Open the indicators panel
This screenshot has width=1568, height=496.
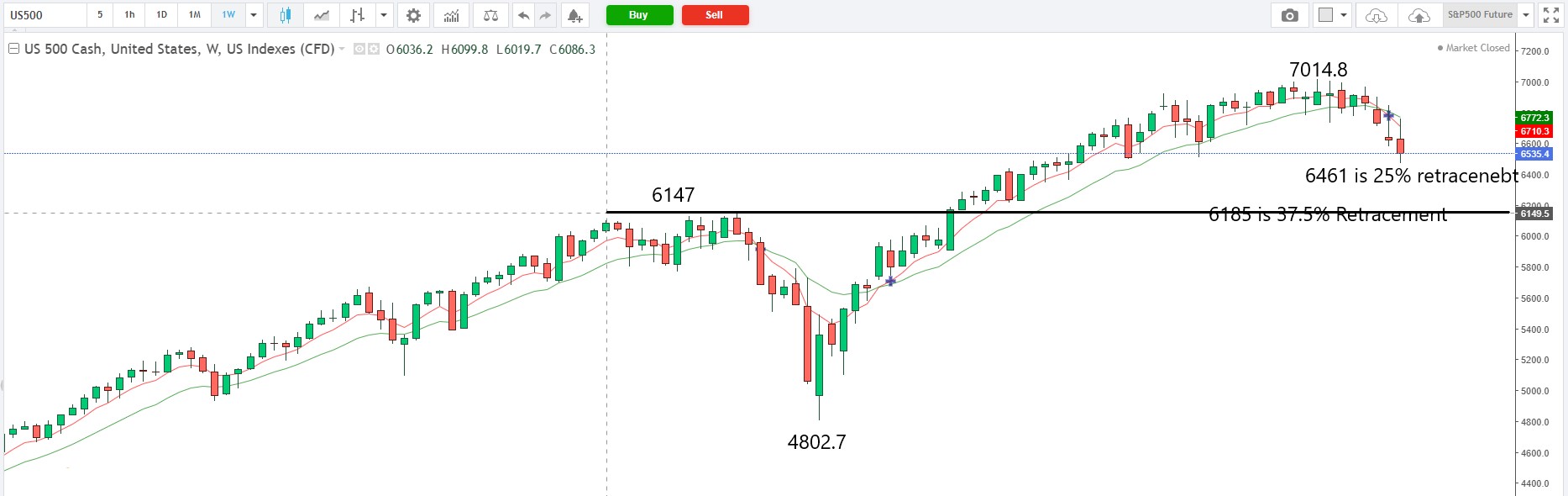click(452, 15)
